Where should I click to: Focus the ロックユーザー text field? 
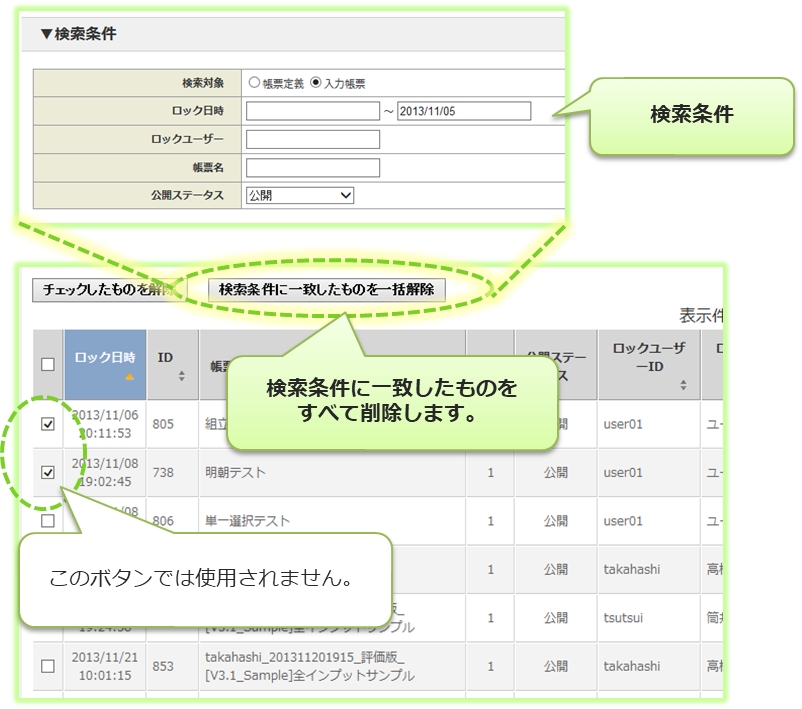[313, 139]
